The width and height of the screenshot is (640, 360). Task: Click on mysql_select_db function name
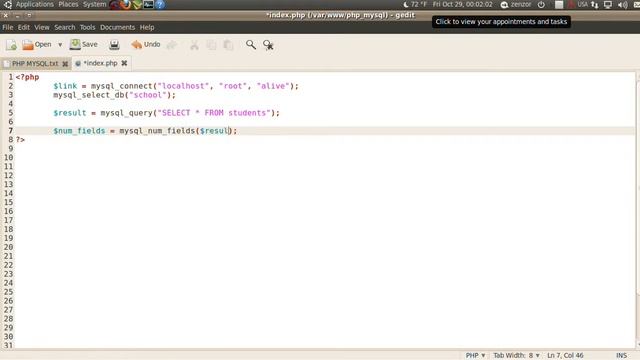point(89,95)
